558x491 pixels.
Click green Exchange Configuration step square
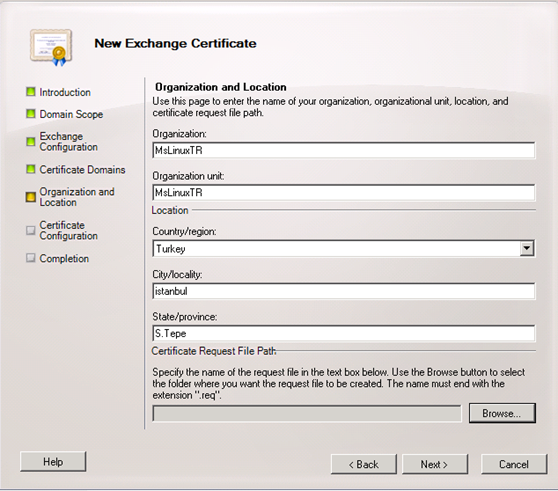tap(31, 141)
